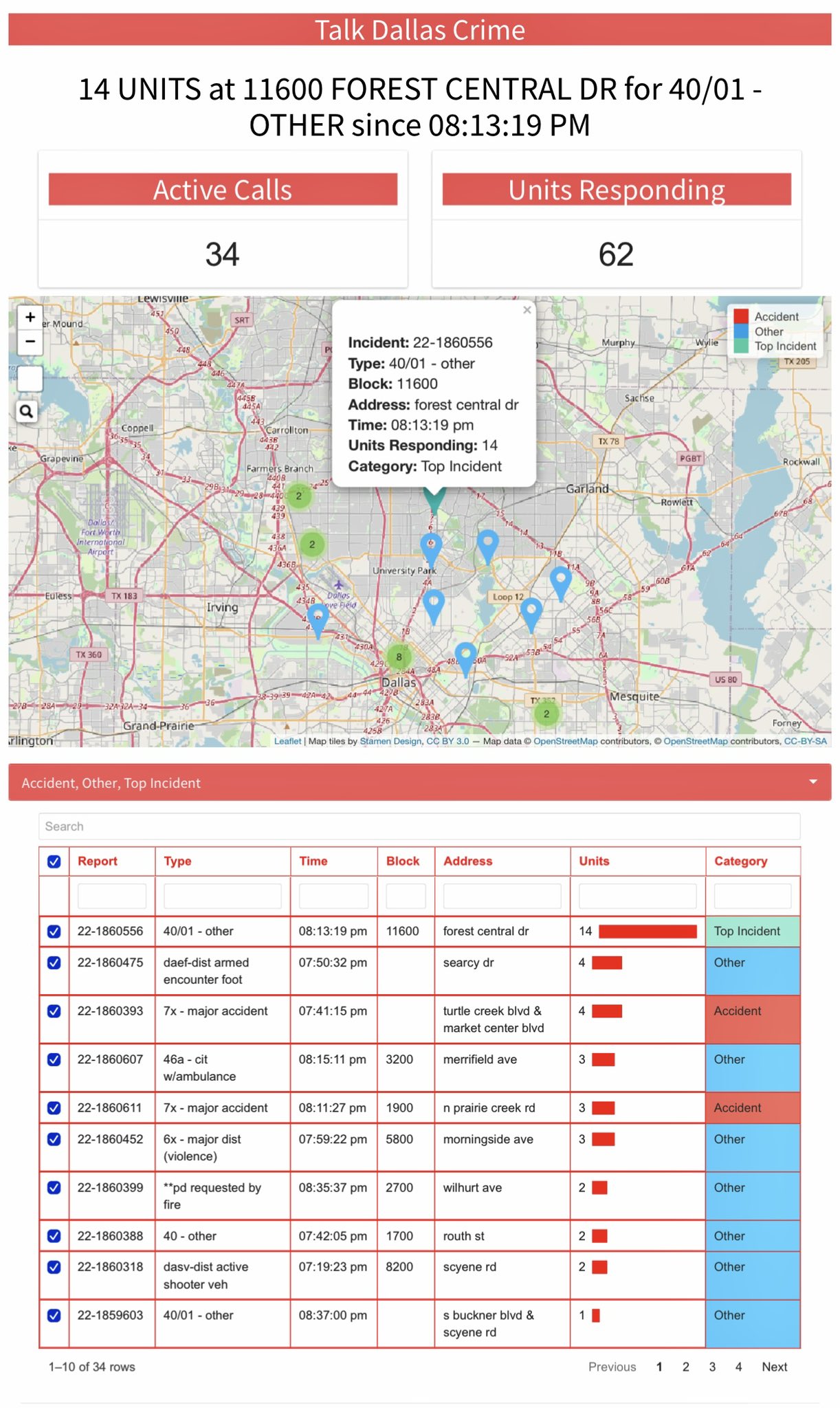Click the green cluster marker labeled 8
840x1408 pixels.
(399, 657)
